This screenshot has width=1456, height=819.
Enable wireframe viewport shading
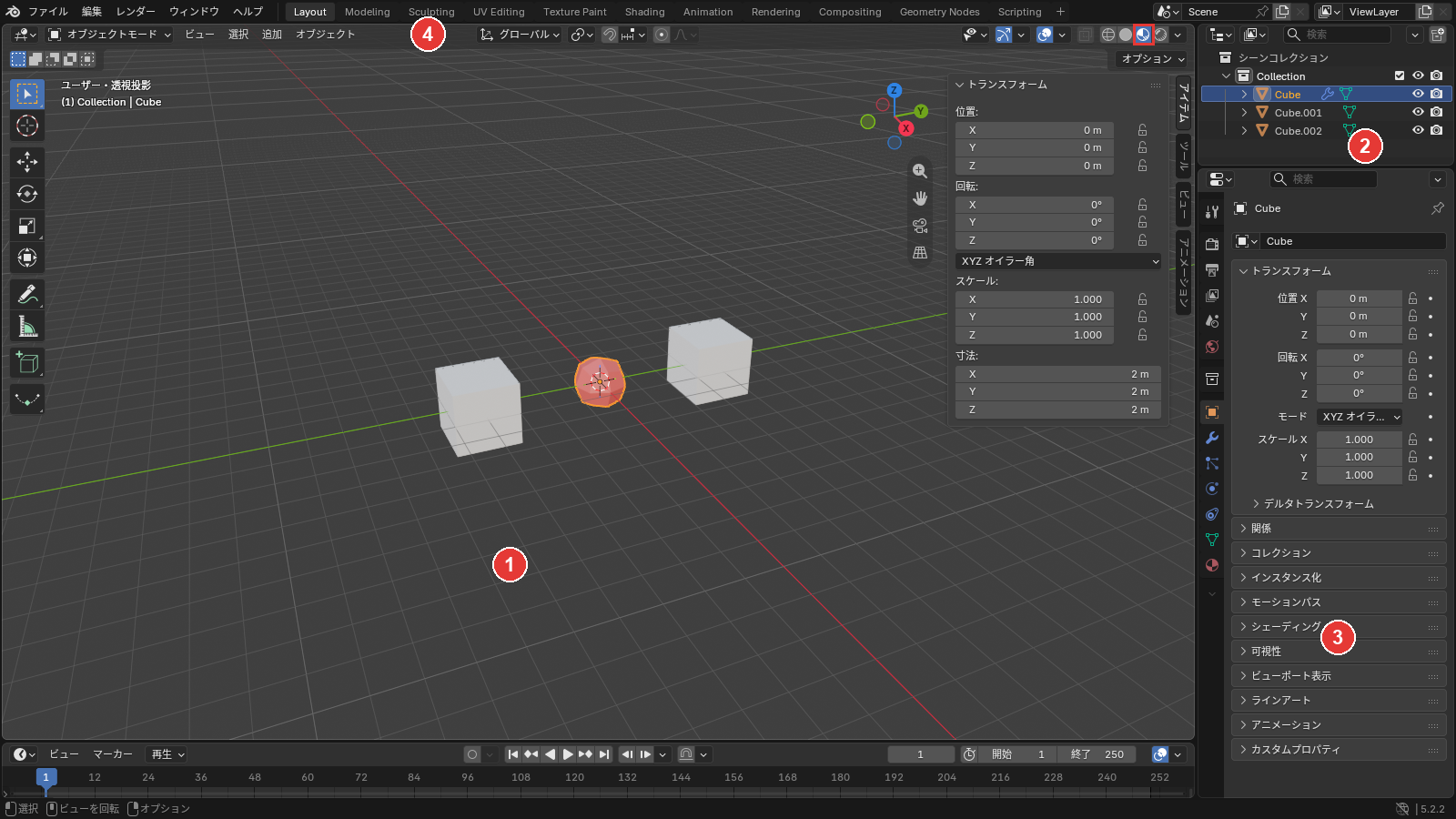coord(1107,35)
